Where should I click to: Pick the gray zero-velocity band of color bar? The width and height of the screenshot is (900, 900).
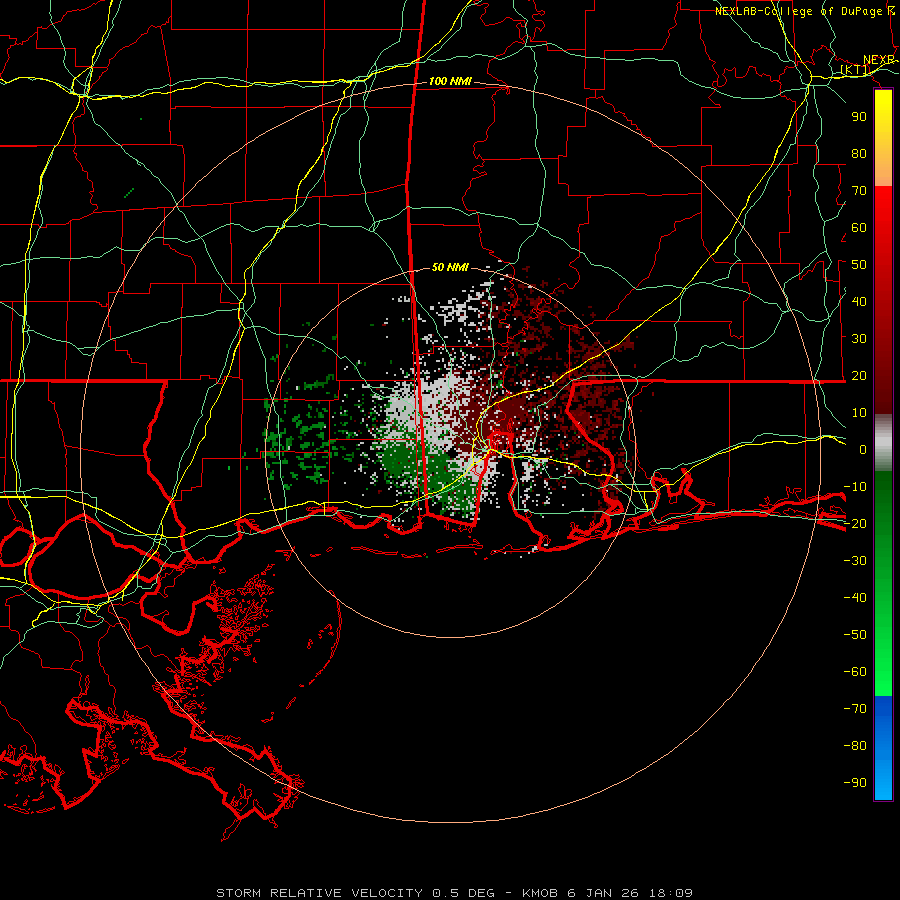pos(883,443)
